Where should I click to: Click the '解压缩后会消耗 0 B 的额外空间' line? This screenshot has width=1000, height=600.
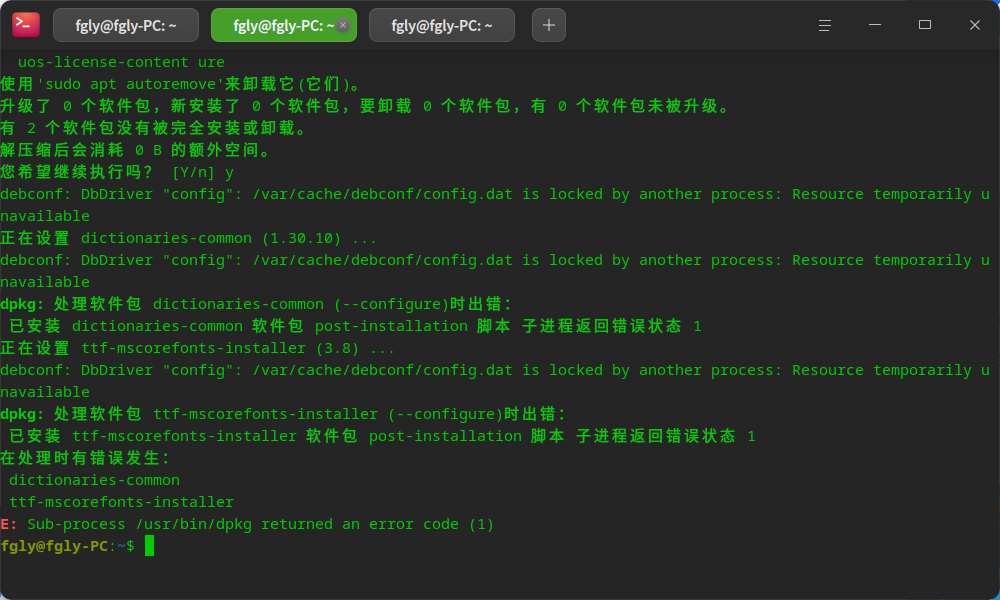[x=135, y=150]
